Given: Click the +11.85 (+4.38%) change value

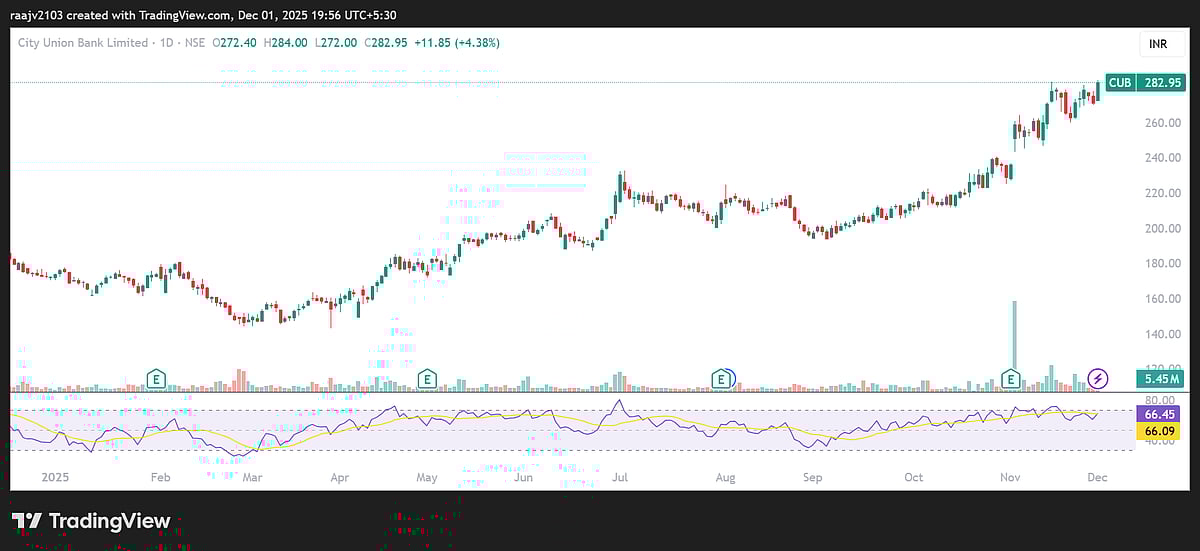Looking at the screenshot, I should point(457,43).
